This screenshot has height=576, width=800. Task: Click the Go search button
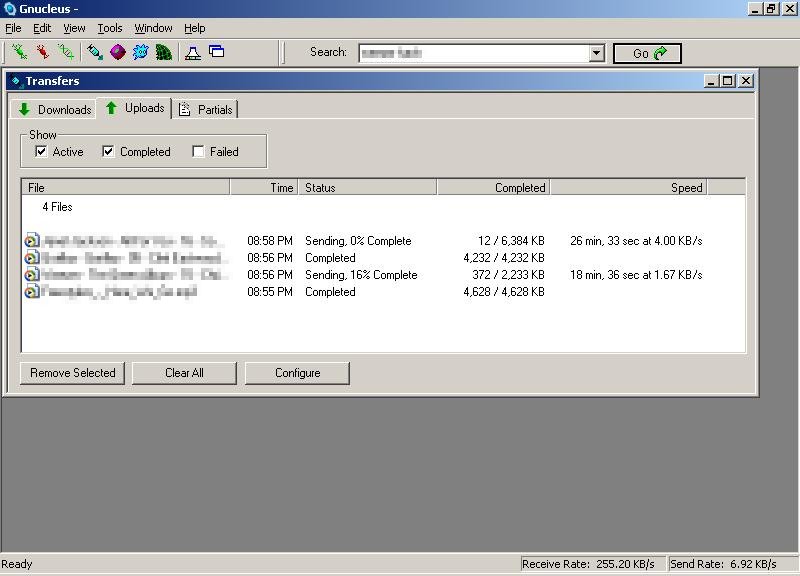click(647, 53)
